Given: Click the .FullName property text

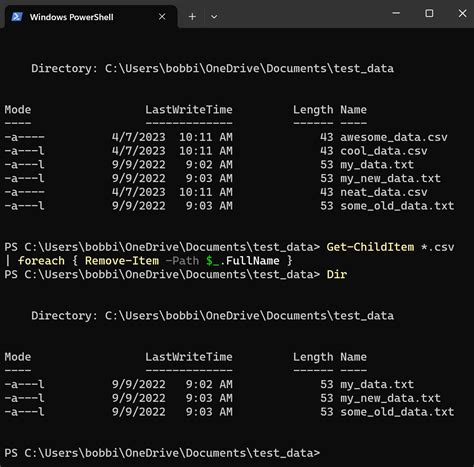Looking at the screenshot, I should (249, 261).
